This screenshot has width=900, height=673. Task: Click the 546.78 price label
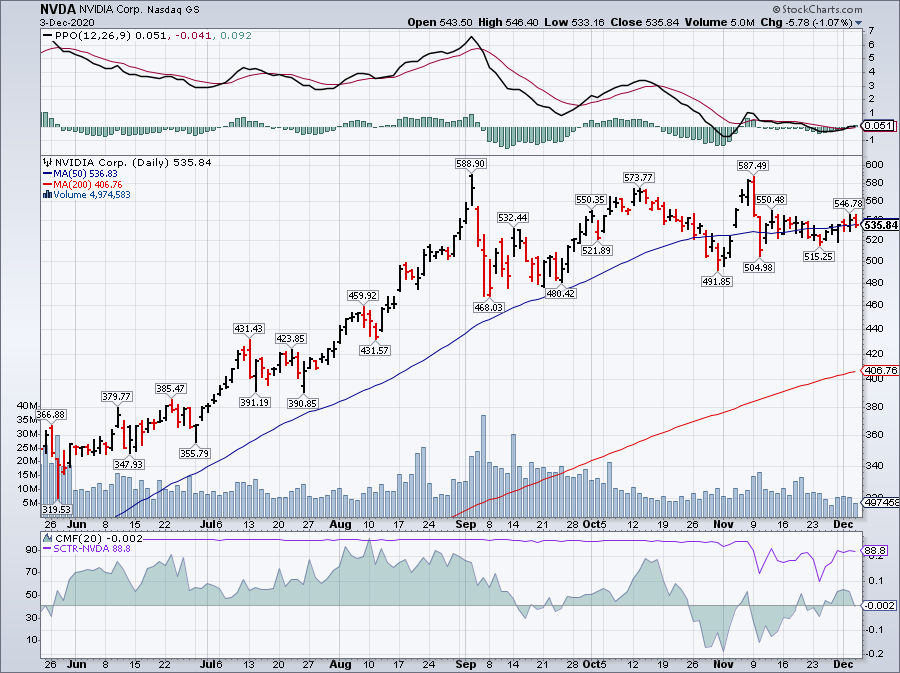[x=848, y=204]
